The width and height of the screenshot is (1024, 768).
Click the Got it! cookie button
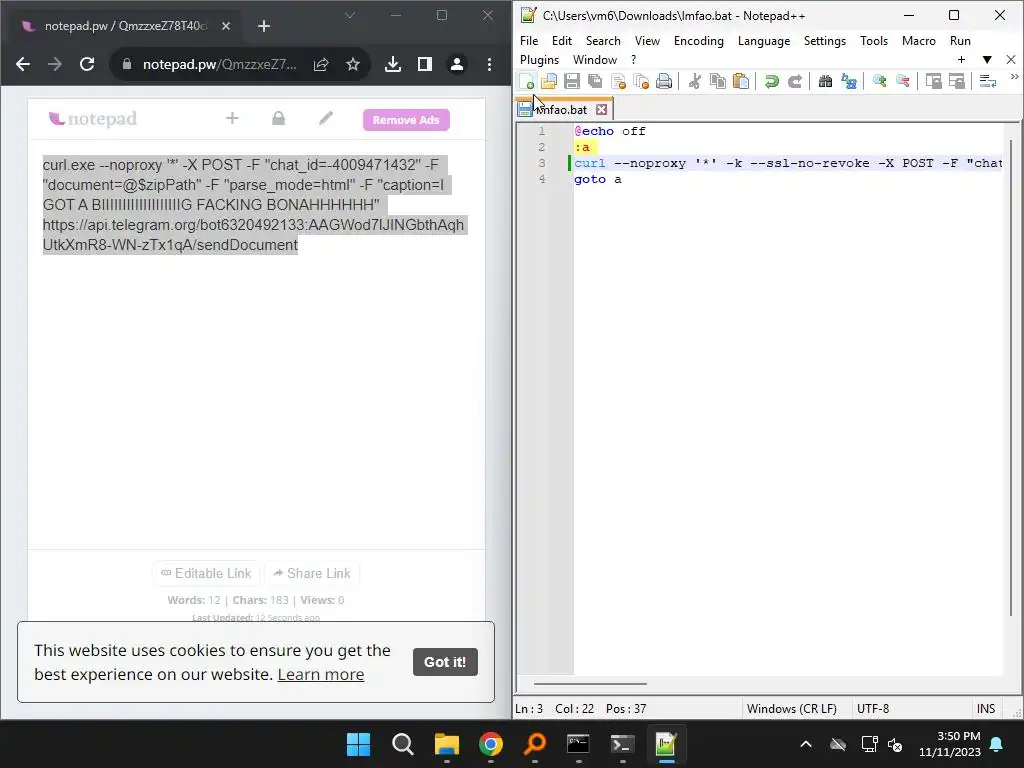(445, 662)
